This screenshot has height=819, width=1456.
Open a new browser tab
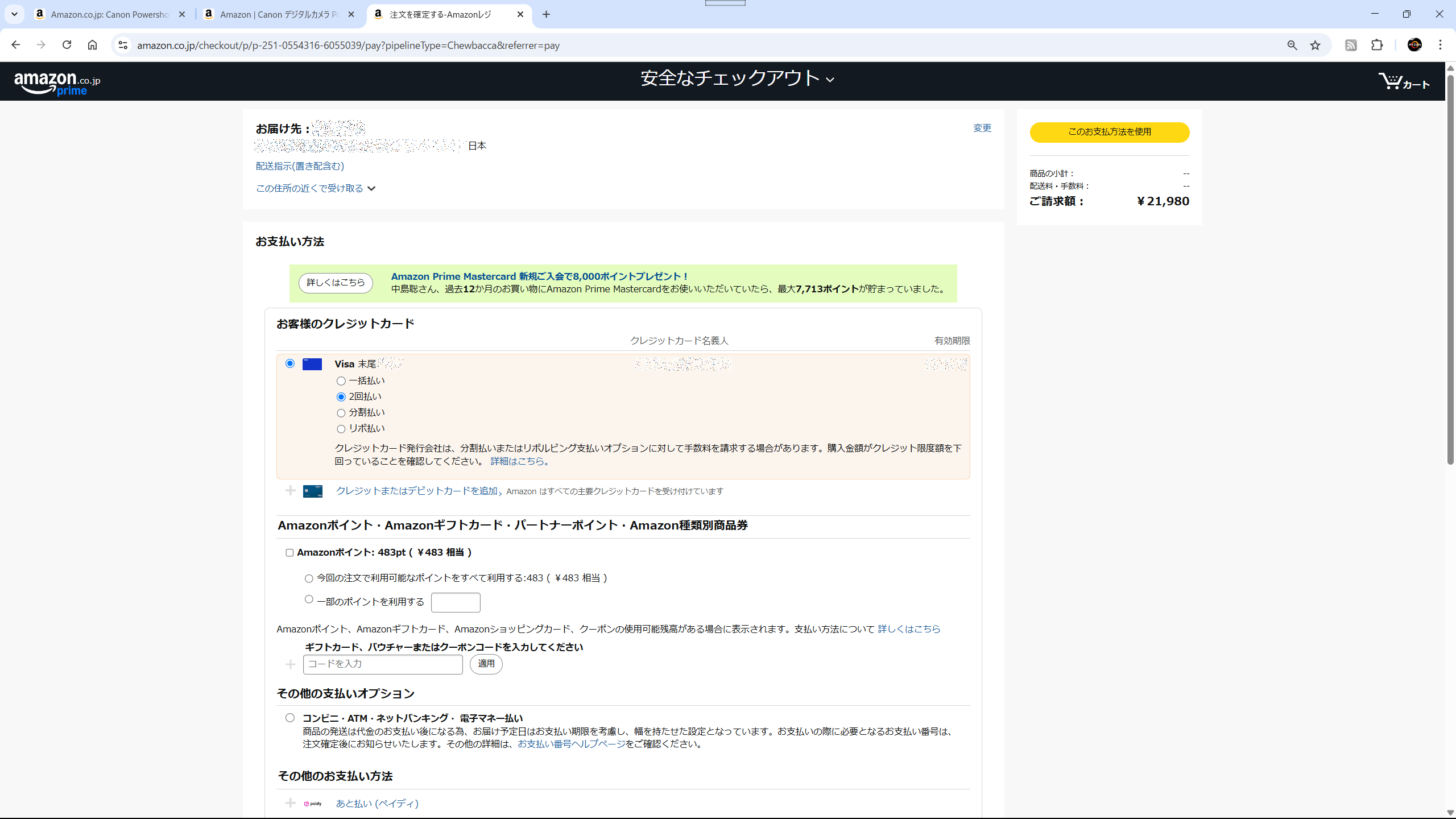[546, 14]
